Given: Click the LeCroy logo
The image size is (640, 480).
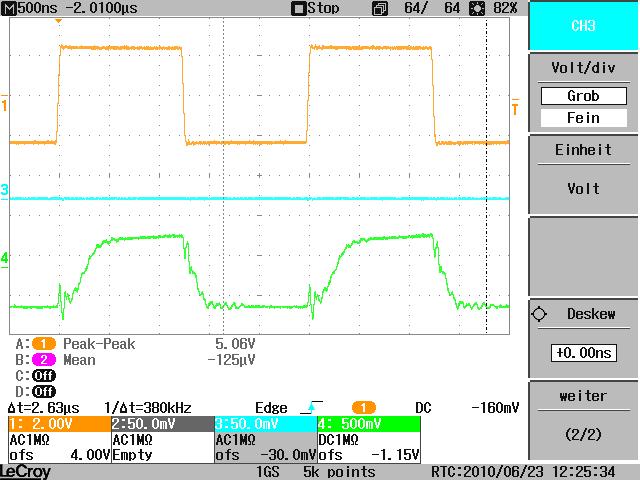Looking at the screenshot, I should coord(25,472).
